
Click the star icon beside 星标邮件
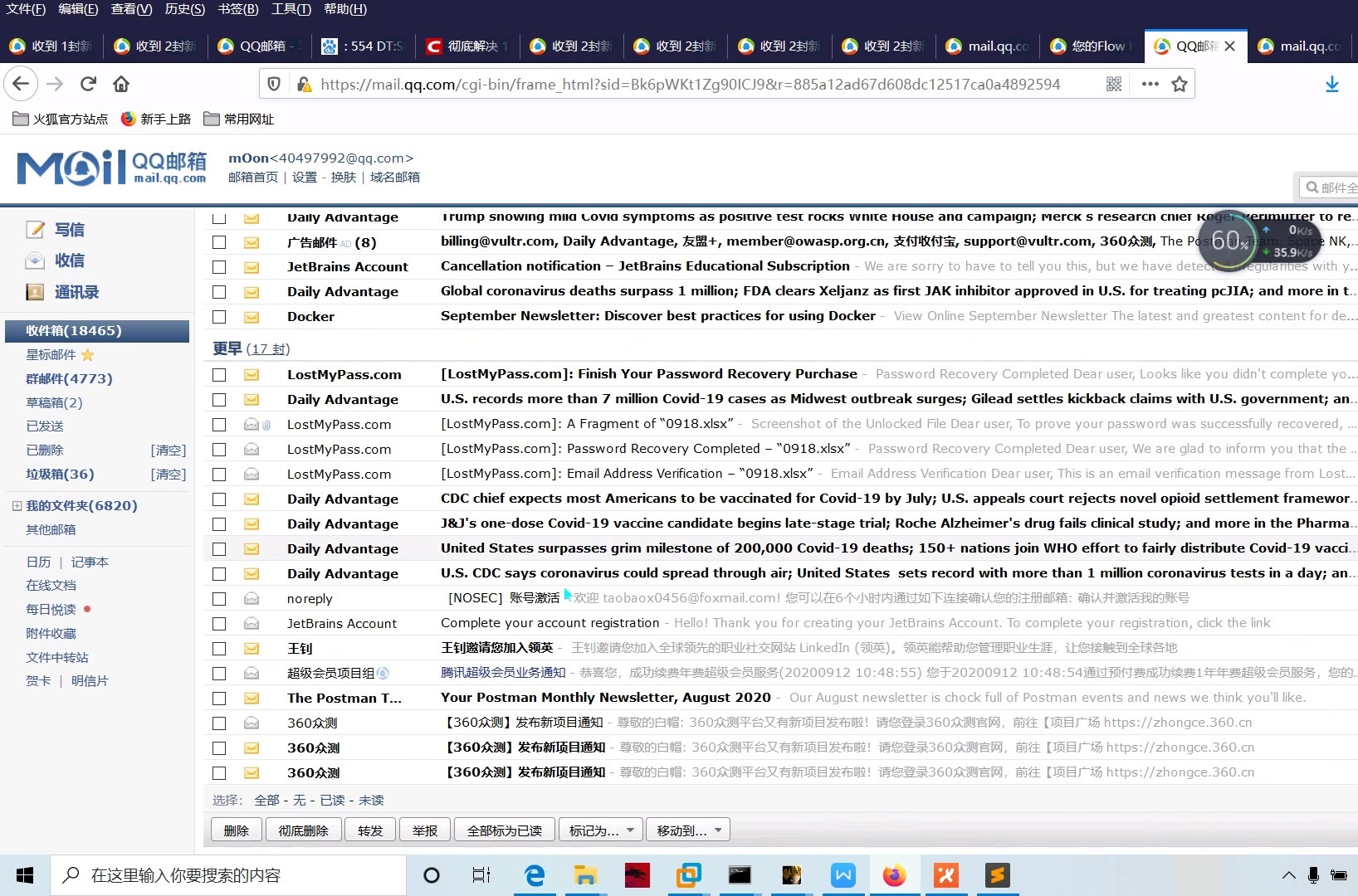click(x=87, y=355)
